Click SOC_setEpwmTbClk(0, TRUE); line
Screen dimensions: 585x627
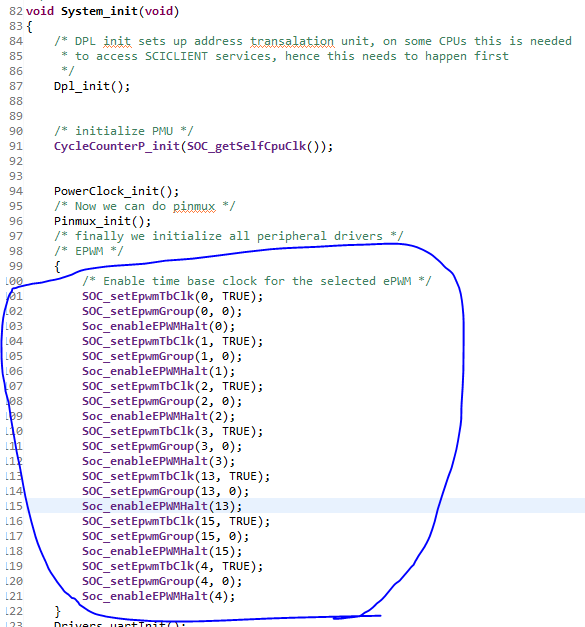coord(173,296)
